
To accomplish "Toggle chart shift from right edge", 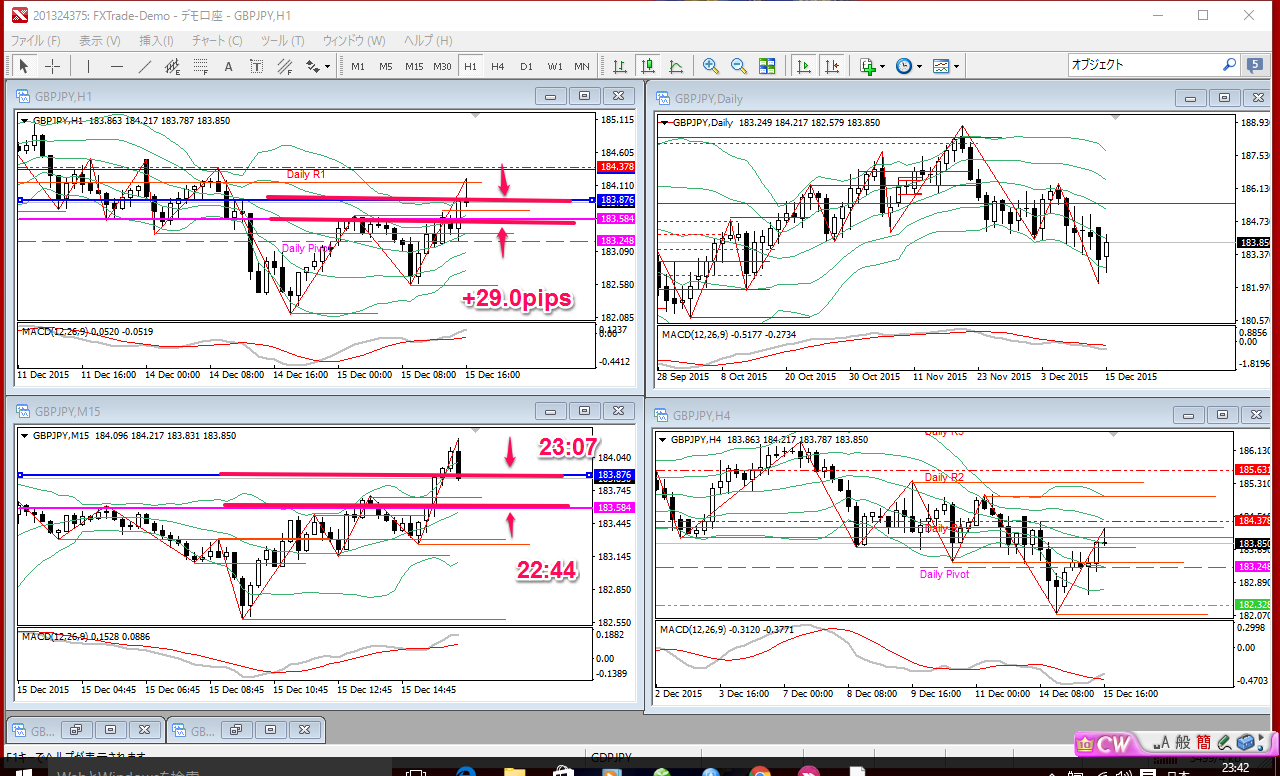I will click(831, 66).
